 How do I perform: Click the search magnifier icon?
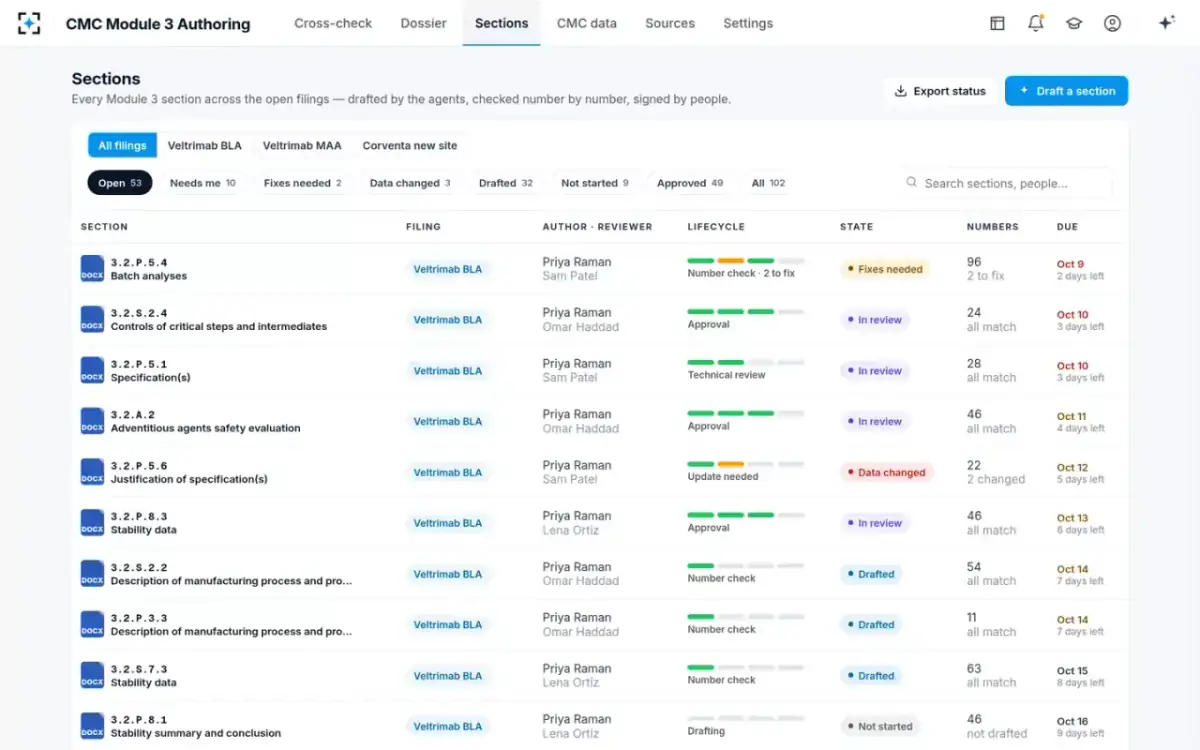911,183
